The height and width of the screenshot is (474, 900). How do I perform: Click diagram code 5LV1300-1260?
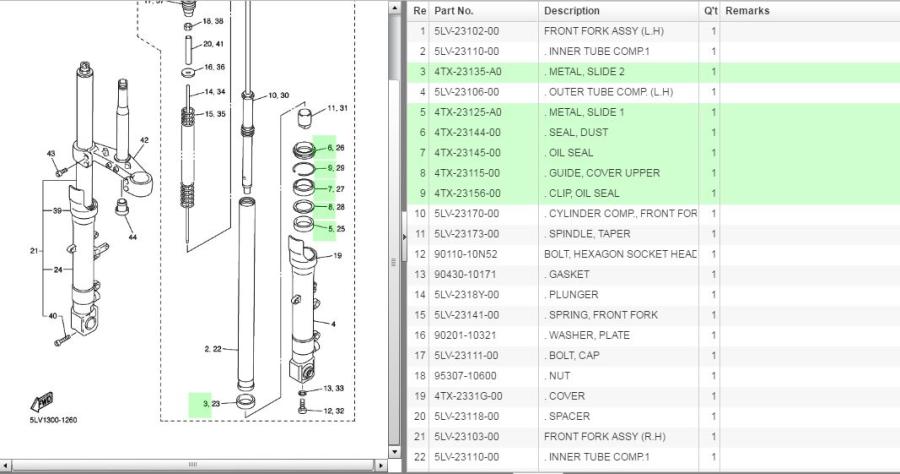pyautogui.click(x=53, y=420)
